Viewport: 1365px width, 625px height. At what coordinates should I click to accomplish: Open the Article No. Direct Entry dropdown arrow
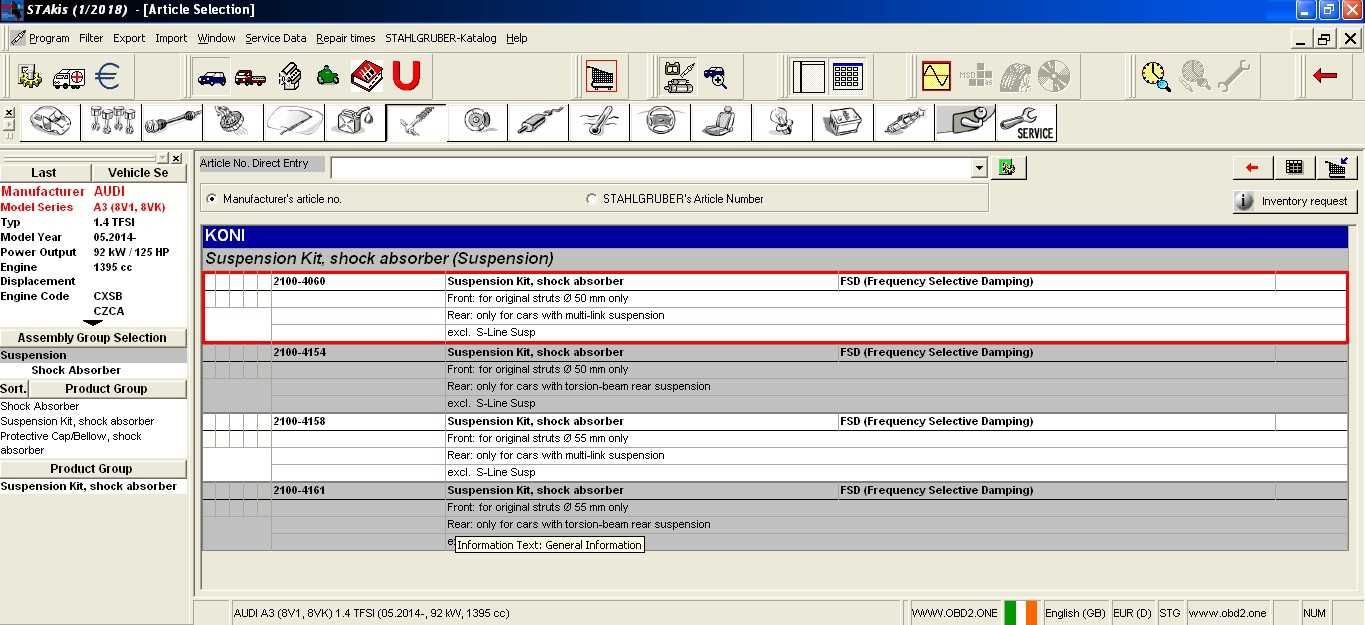coord(979,168)
